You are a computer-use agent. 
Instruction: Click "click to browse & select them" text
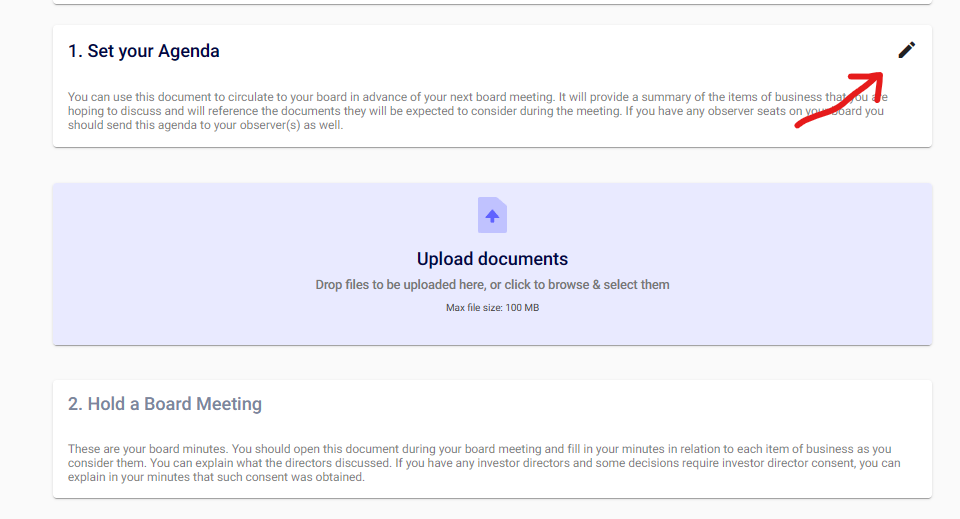(587, 285)
